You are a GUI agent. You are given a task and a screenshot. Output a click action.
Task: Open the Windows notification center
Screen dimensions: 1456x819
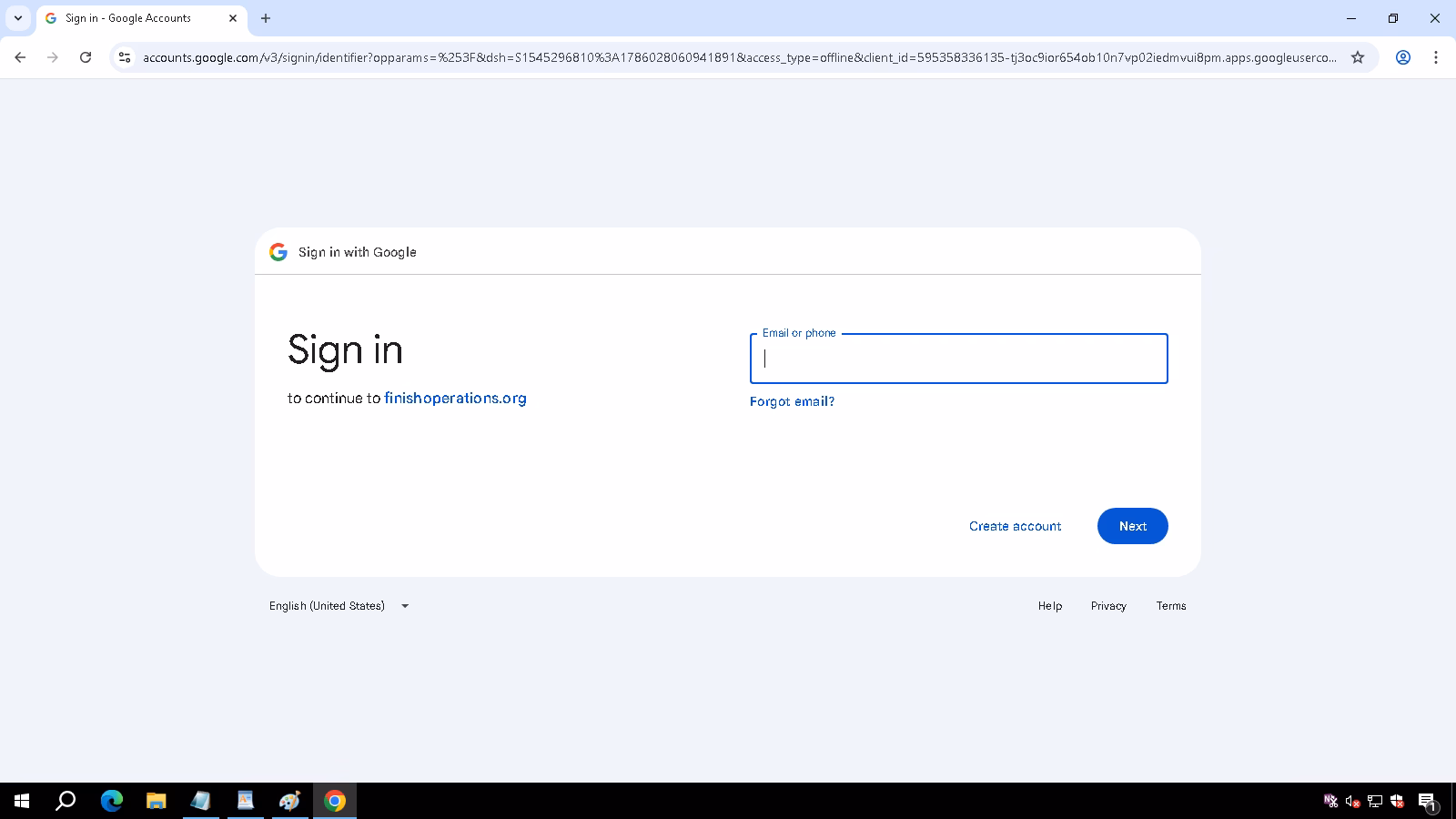coord(1427,802)
